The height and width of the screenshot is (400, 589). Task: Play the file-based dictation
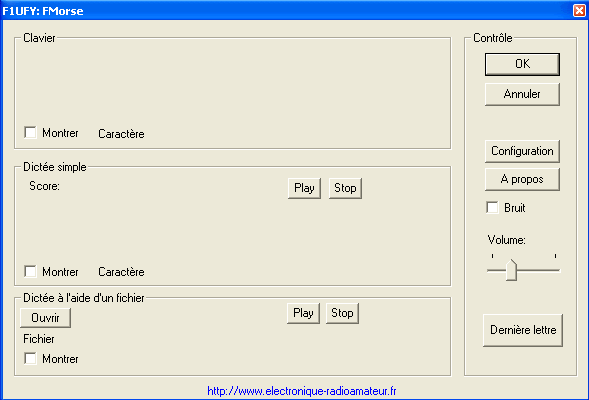coord(303,313)
